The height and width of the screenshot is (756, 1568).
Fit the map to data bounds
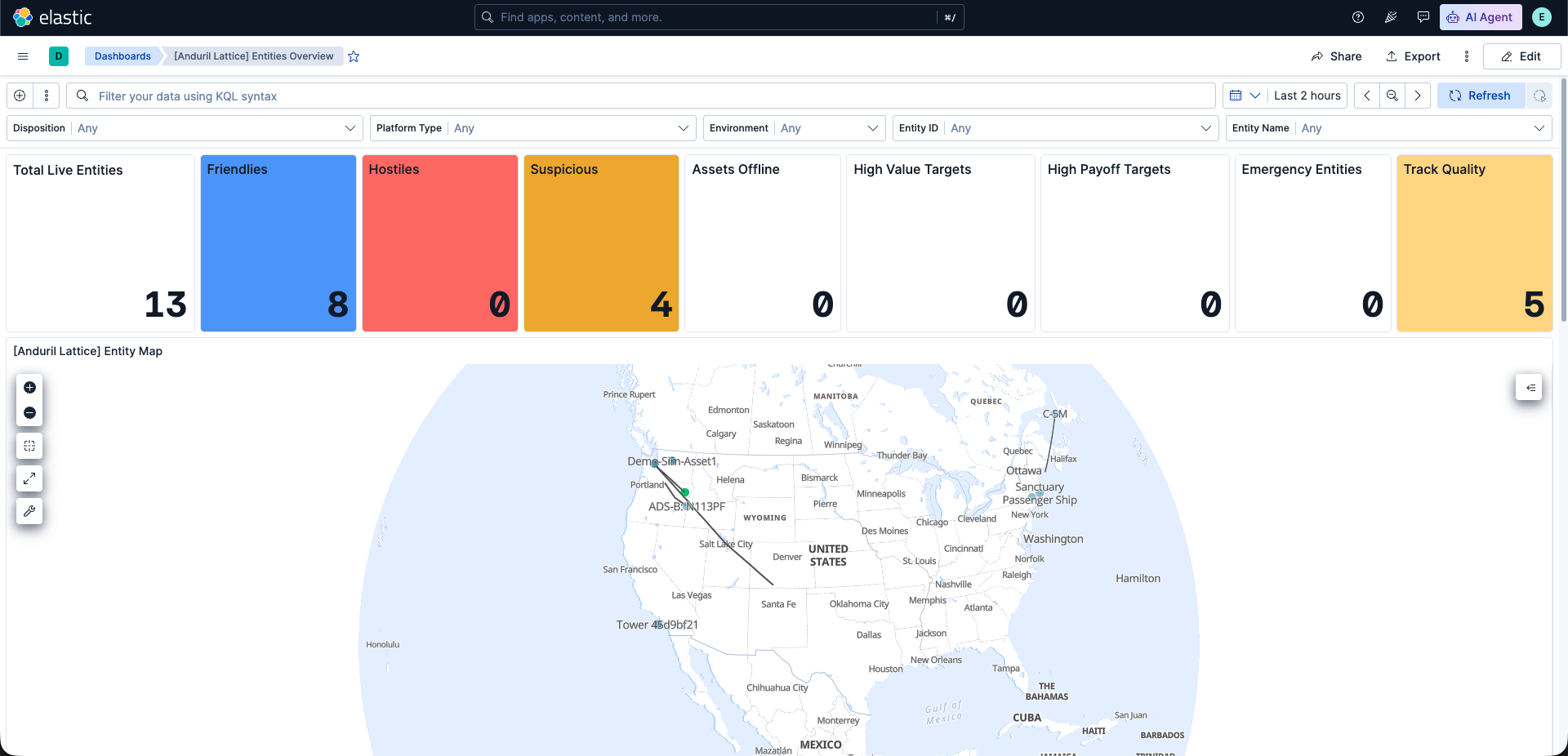29,446
